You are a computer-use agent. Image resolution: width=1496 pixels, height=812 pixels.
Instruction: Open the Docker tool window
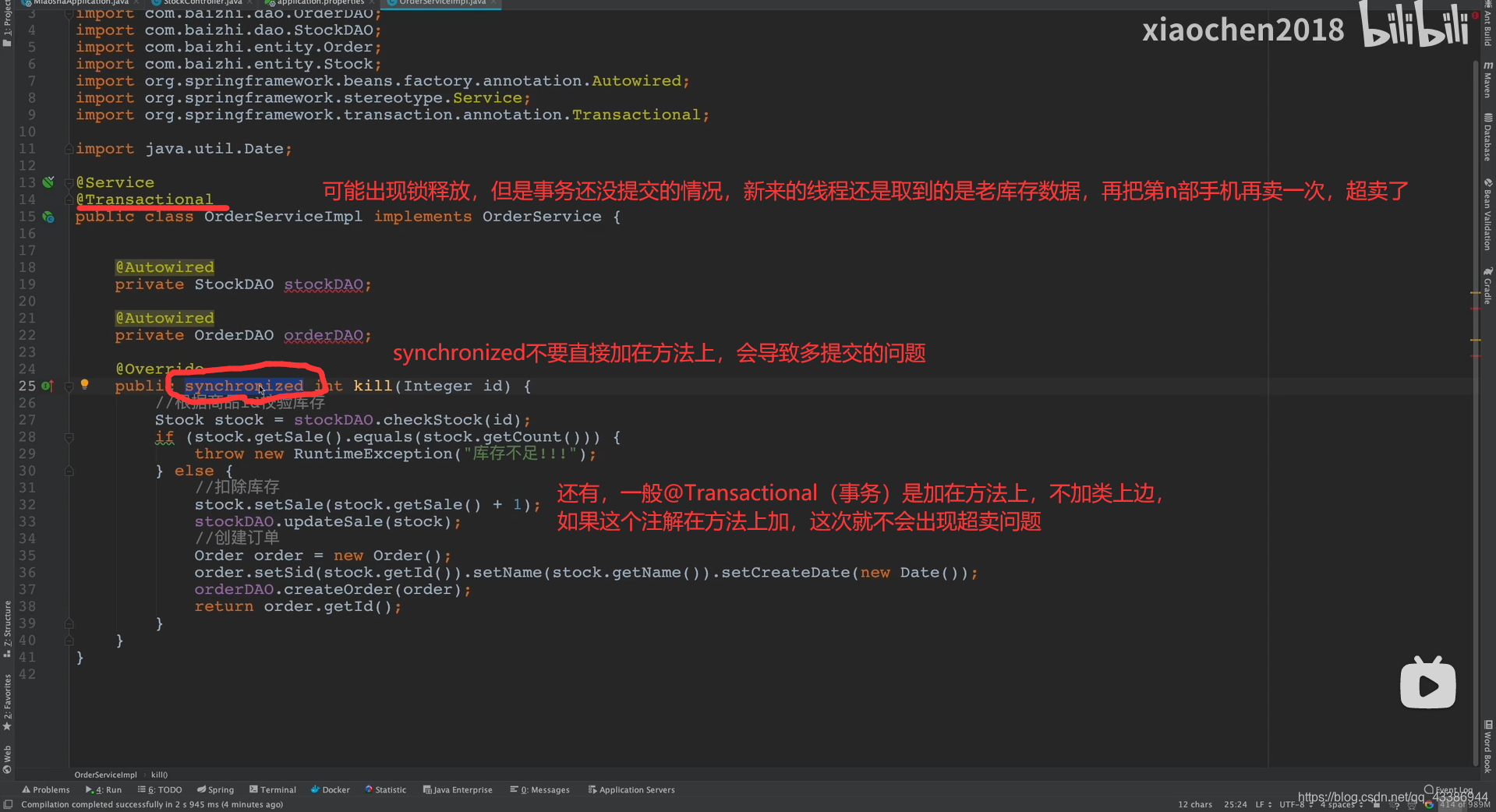click(x=331, y=789)
